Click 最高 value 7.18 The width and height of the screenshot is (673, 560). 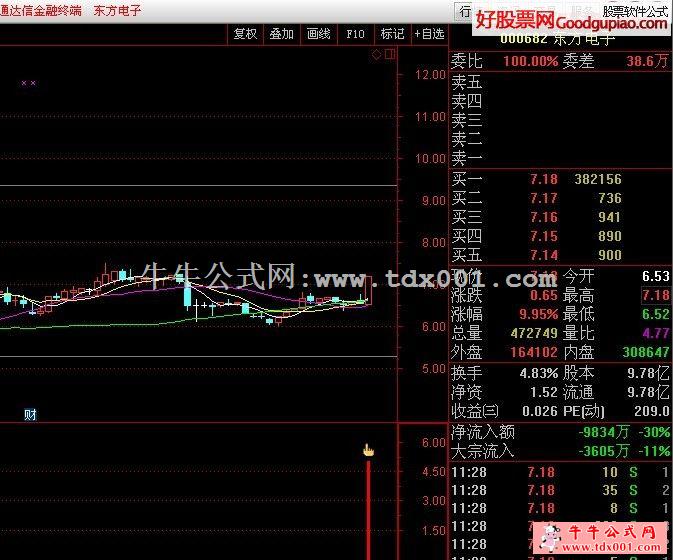pyautogui.click(x=655, y=295)
